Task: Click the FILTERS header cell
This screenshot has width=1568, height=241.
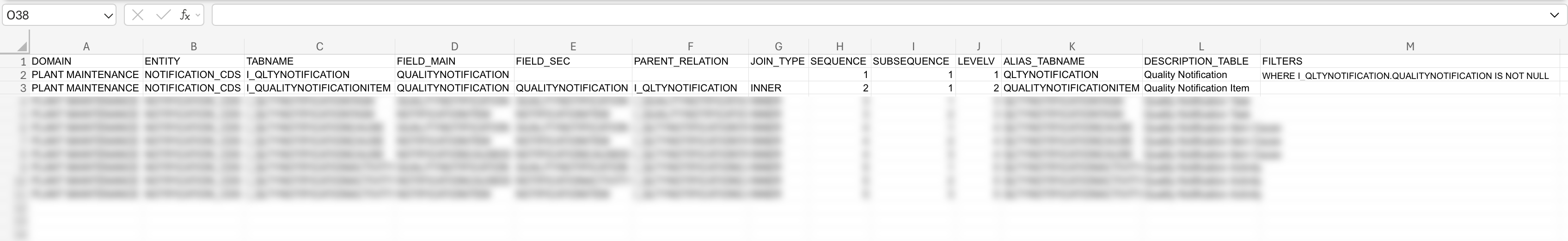Action: coord(1282,61)
